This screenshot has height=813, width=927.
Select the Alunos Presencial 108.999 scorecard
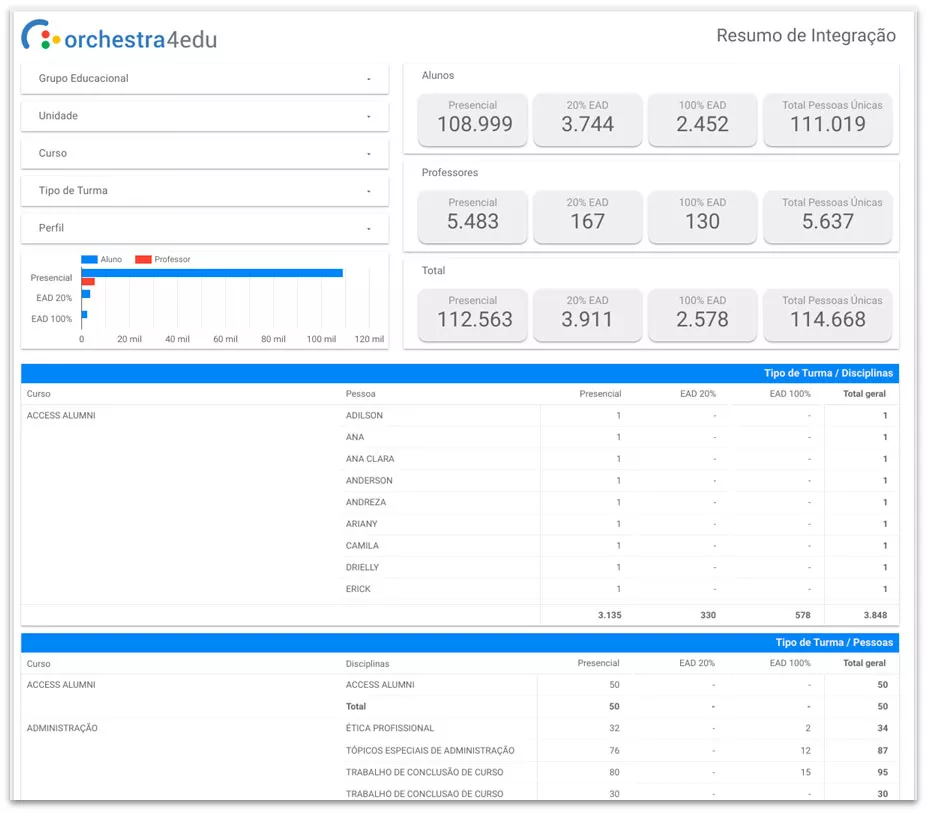473,119
